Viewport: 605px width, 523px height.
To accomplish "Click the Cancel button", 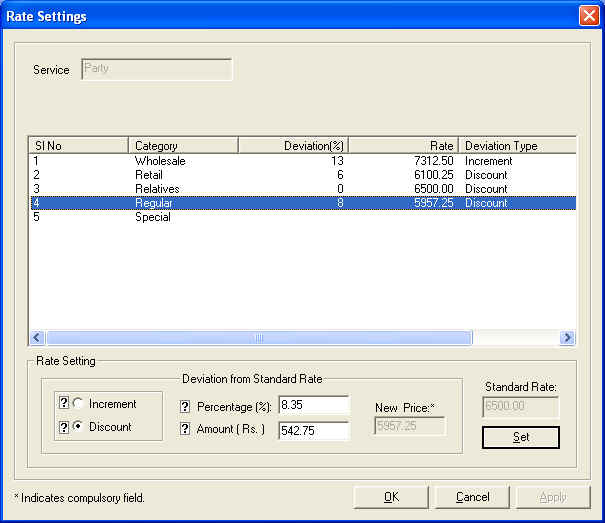I will pyautogui.click(x=472, y=497).
